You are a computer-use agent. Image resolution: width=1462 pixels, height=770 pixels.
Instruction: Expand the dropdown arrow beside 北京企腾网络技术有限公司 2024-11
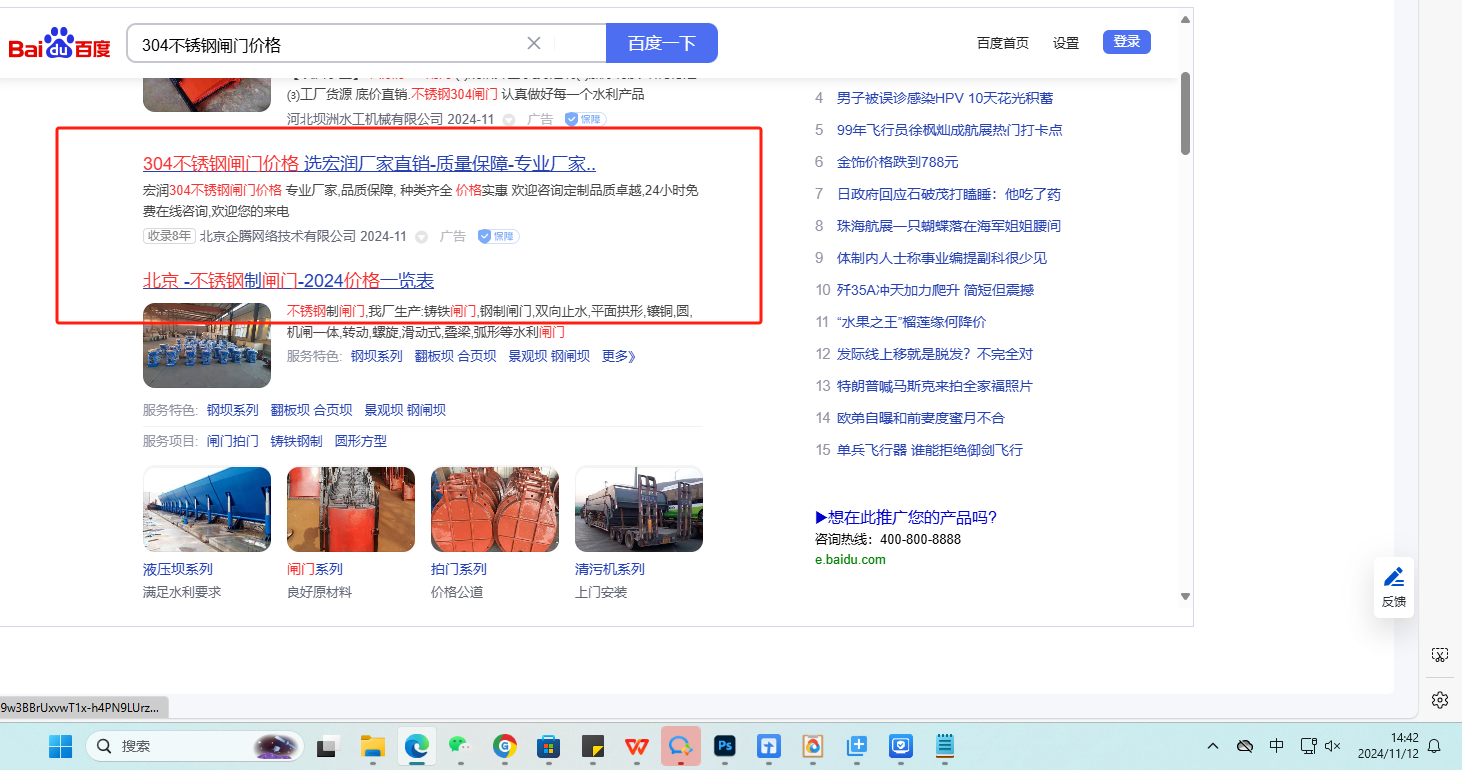coord(422,237)
